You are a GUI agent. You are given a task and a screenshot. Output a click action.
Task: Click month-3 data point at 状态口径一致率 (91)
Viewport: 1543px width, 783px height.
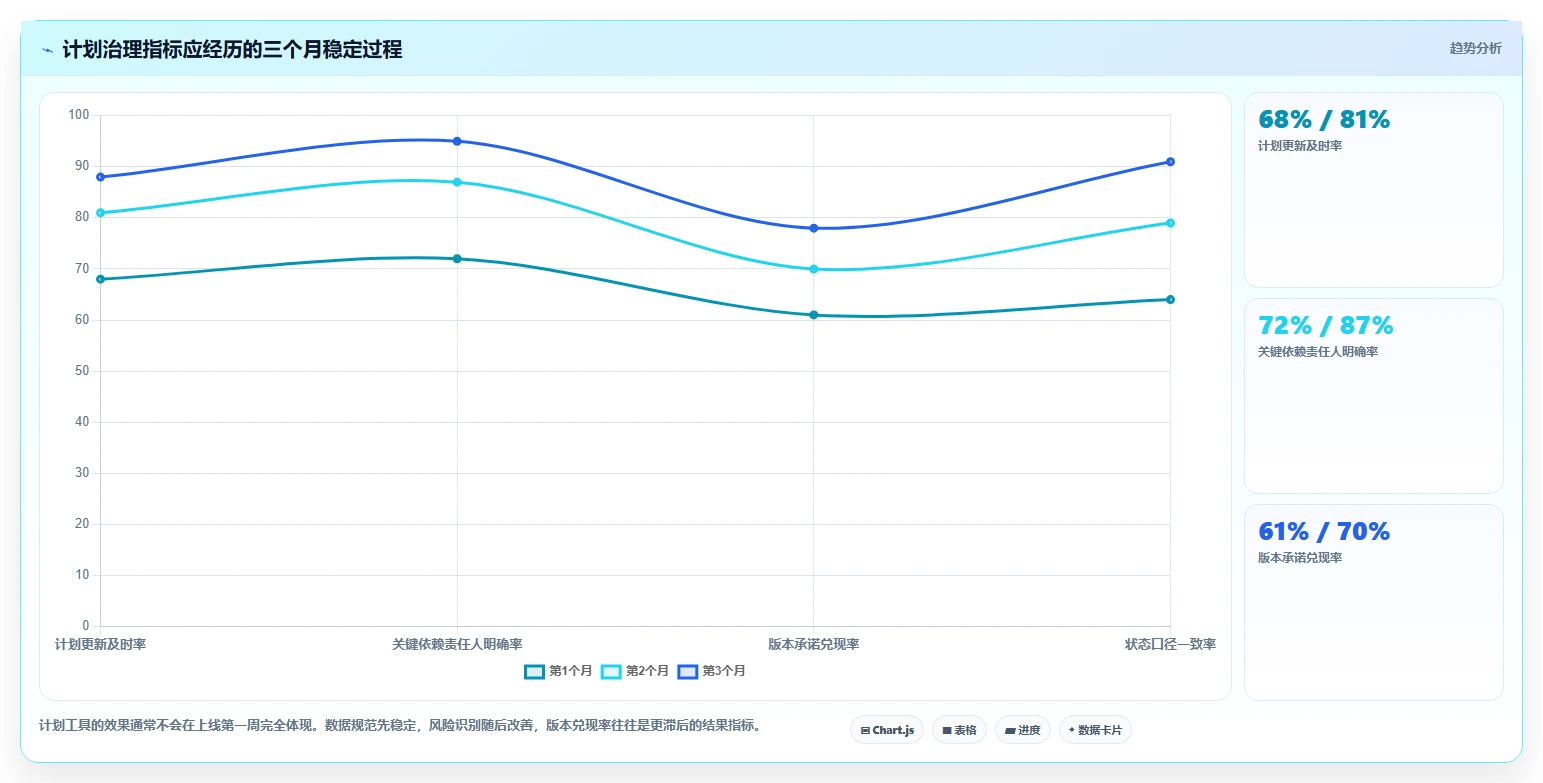(x=1170, y=162)
